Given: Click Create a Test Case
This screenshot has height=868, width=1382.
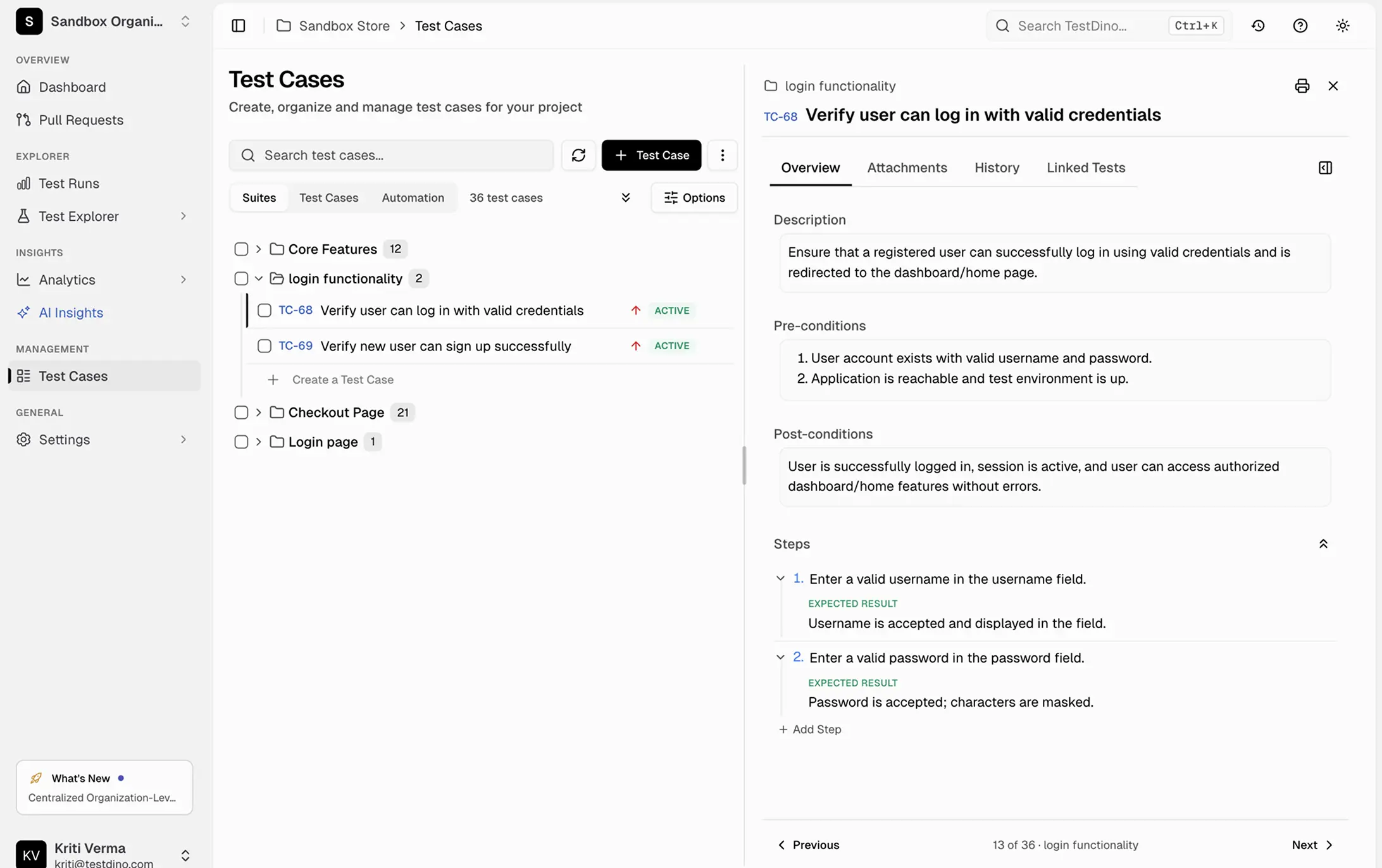Looking at the screenshot, I should click(x=330, y=380).
